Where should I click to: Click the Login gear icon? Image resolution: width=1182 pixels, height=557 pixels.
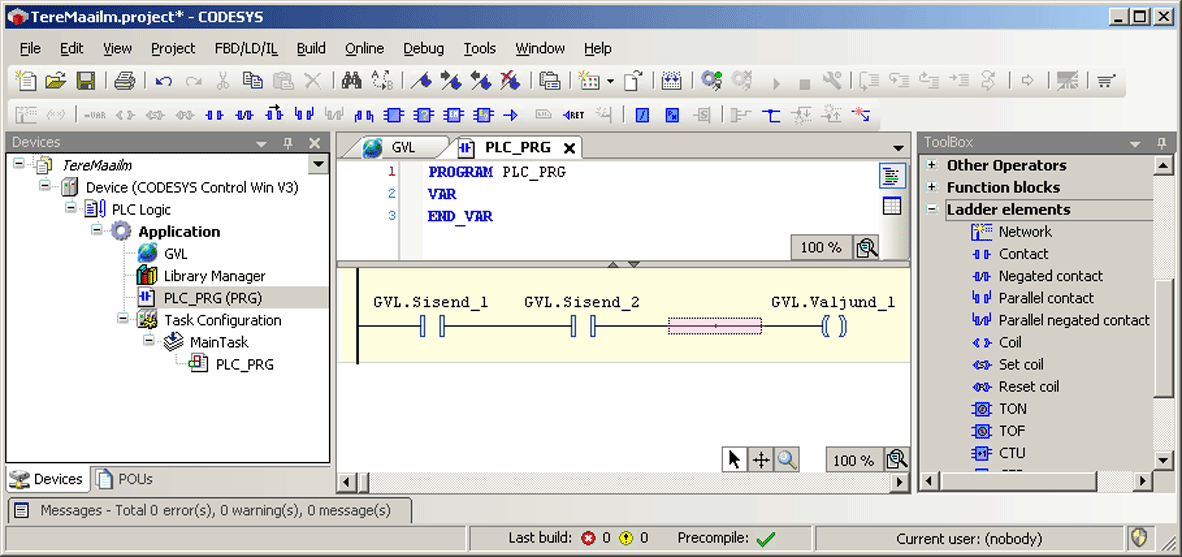[x=711, y=80]
